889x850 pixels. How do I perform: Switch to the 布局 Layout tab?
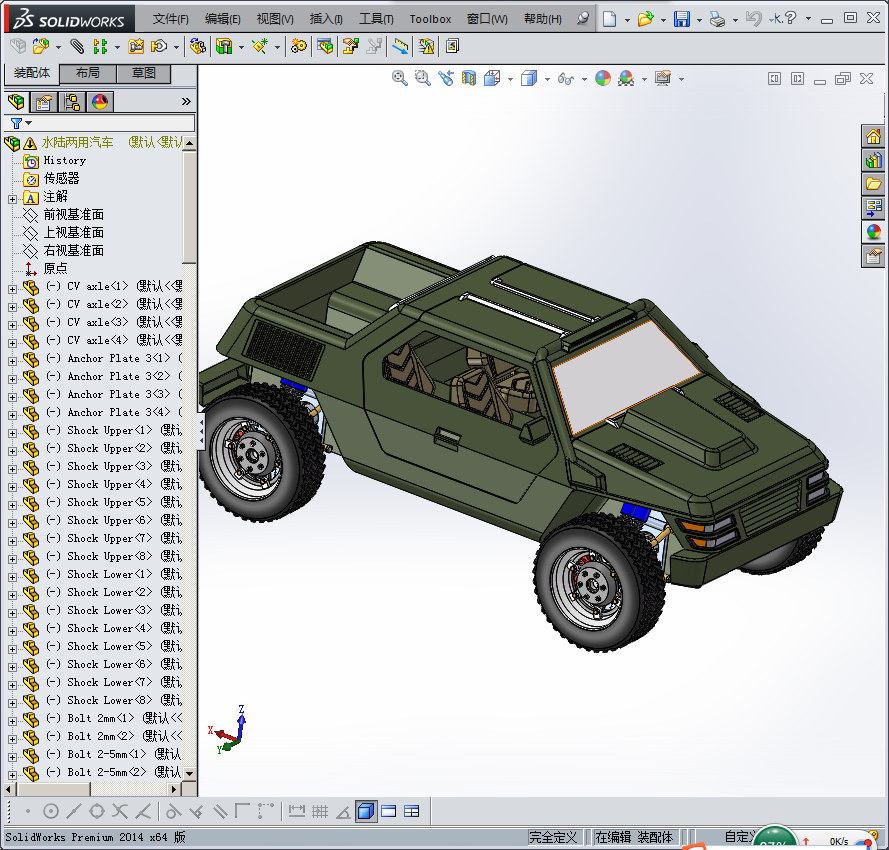[88, 73]
